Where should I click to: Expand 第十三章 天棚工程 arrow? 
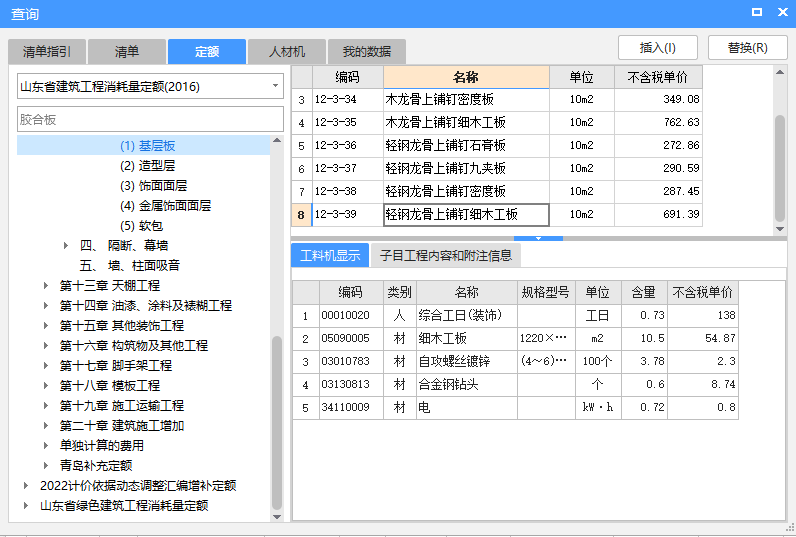point(46,286)
